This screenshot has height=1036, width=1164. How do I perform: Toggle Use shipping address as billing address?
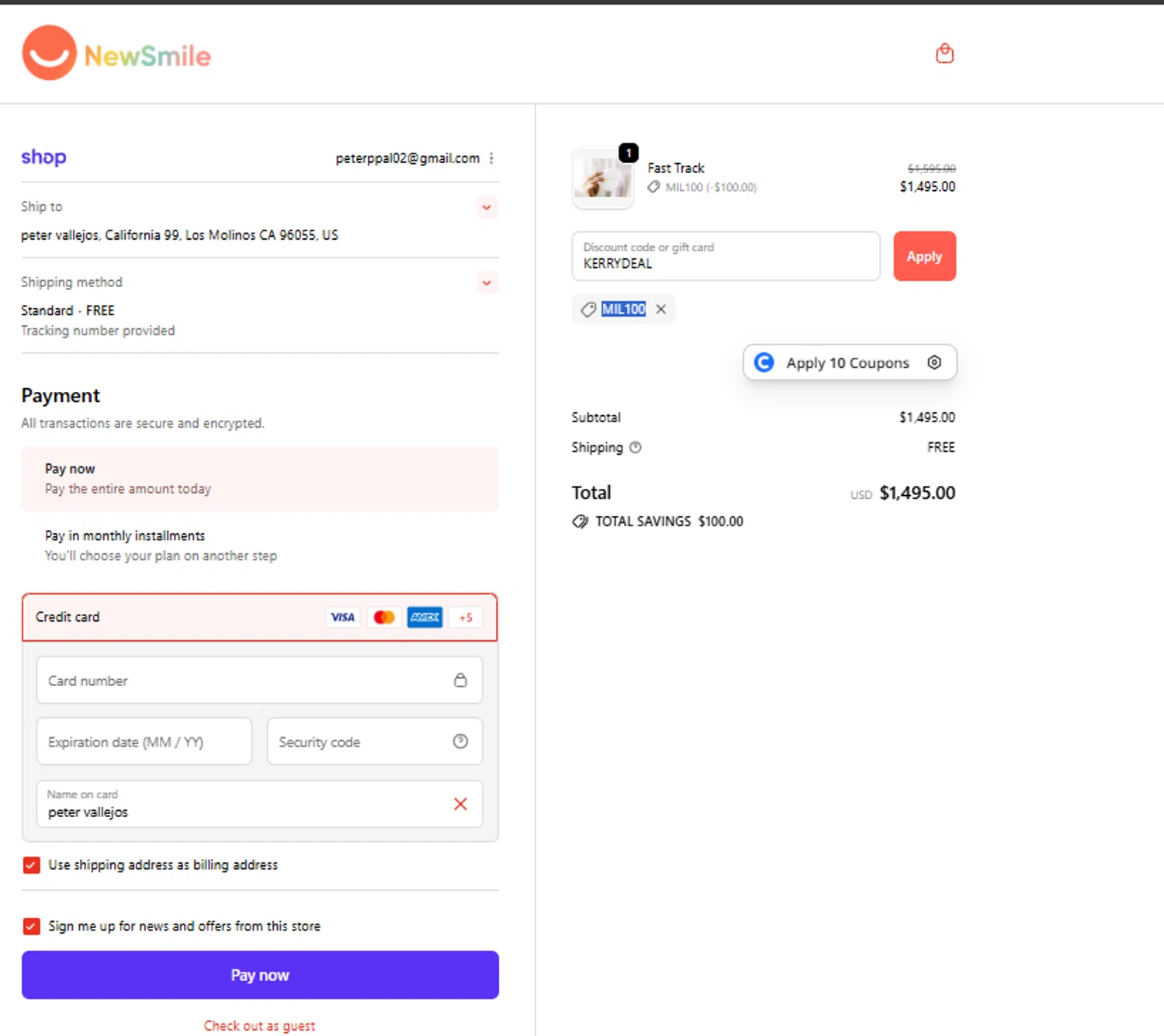pyautogui.click(x=32, y=865)
